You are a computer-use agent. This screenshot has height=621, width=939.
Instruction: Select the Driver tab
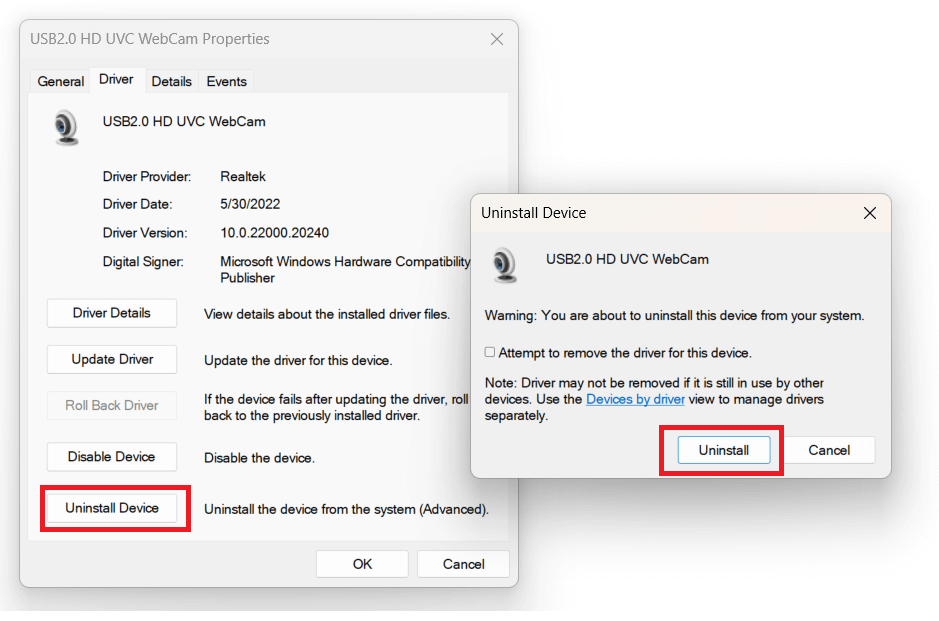pyautogui.click(x=116, y=80)
